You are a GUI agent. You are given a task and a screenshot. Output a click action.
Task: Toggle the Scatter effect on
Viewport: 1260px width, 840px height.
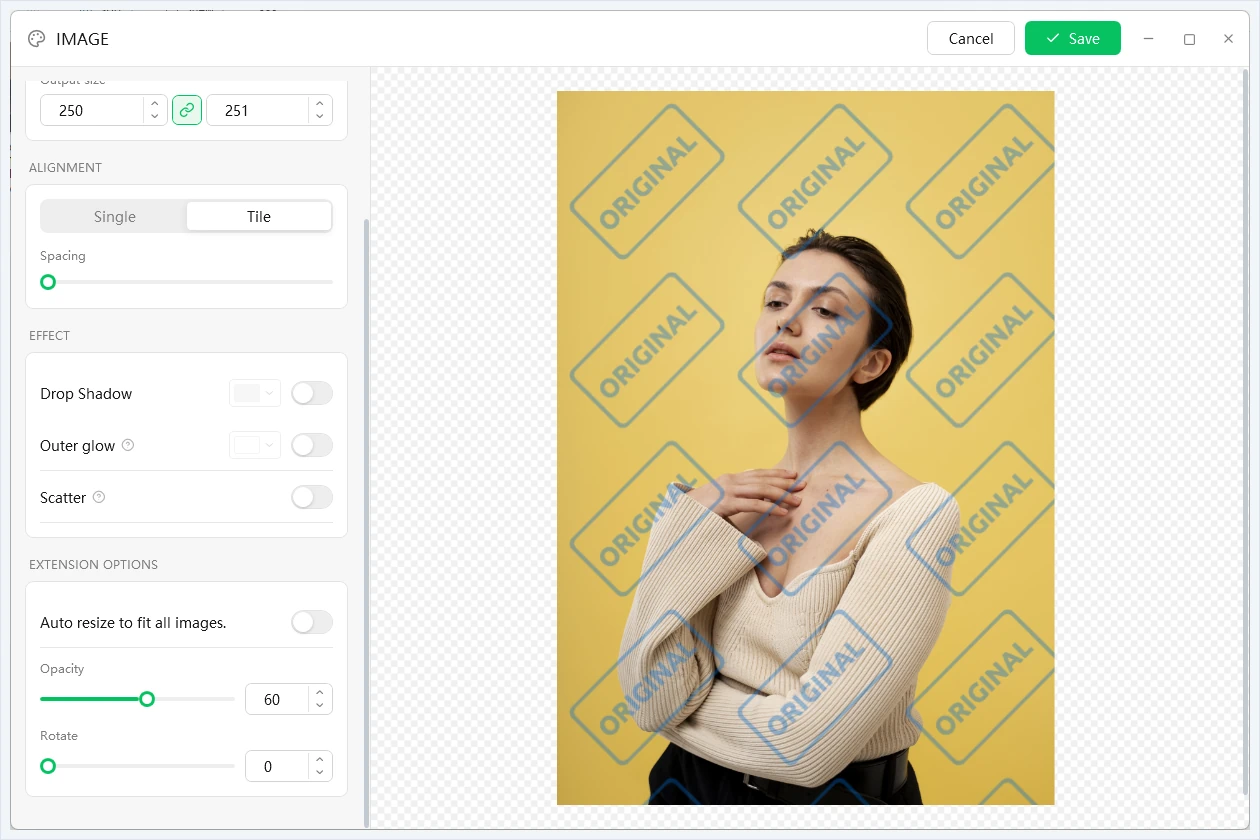[x=312, y=497]
